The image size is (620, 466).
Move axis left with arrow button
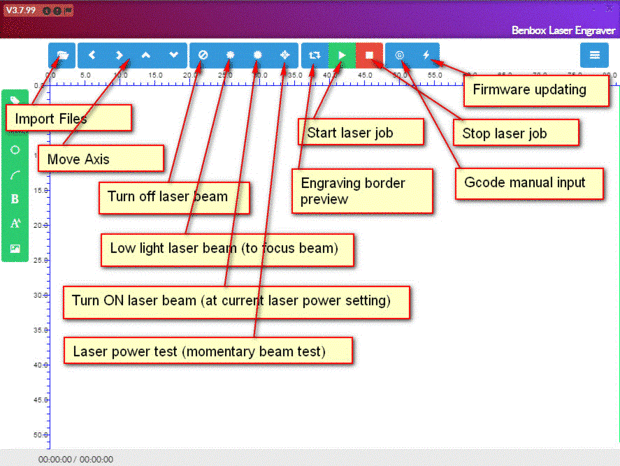click(x=92, y=55)
